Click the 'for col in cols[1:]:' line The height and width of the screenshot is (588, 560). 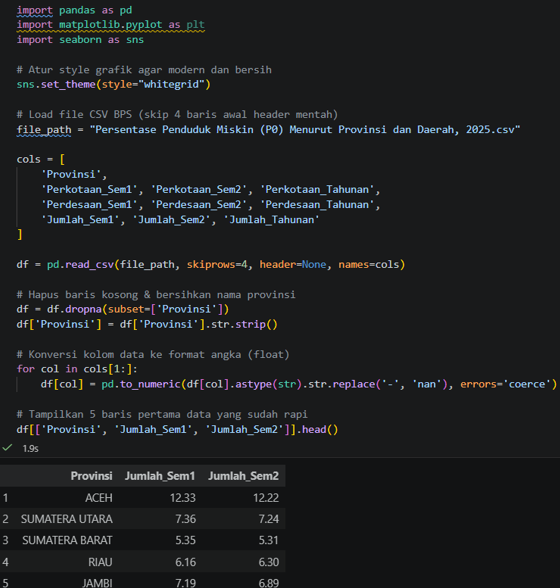(77, 369)
